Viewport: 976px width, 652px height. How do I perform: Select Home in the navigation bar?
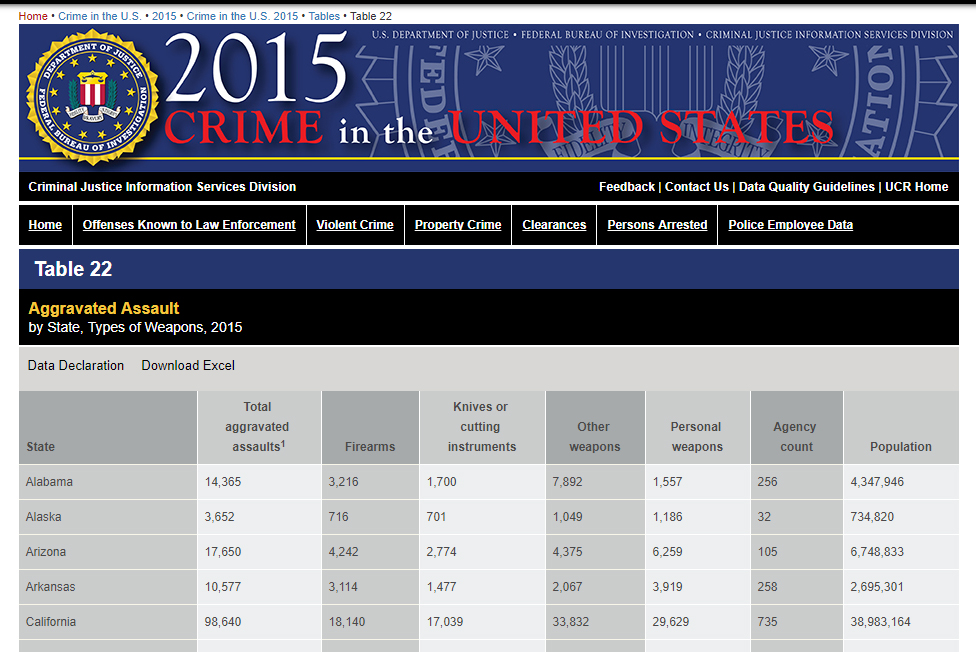click(x=45, y=225)
